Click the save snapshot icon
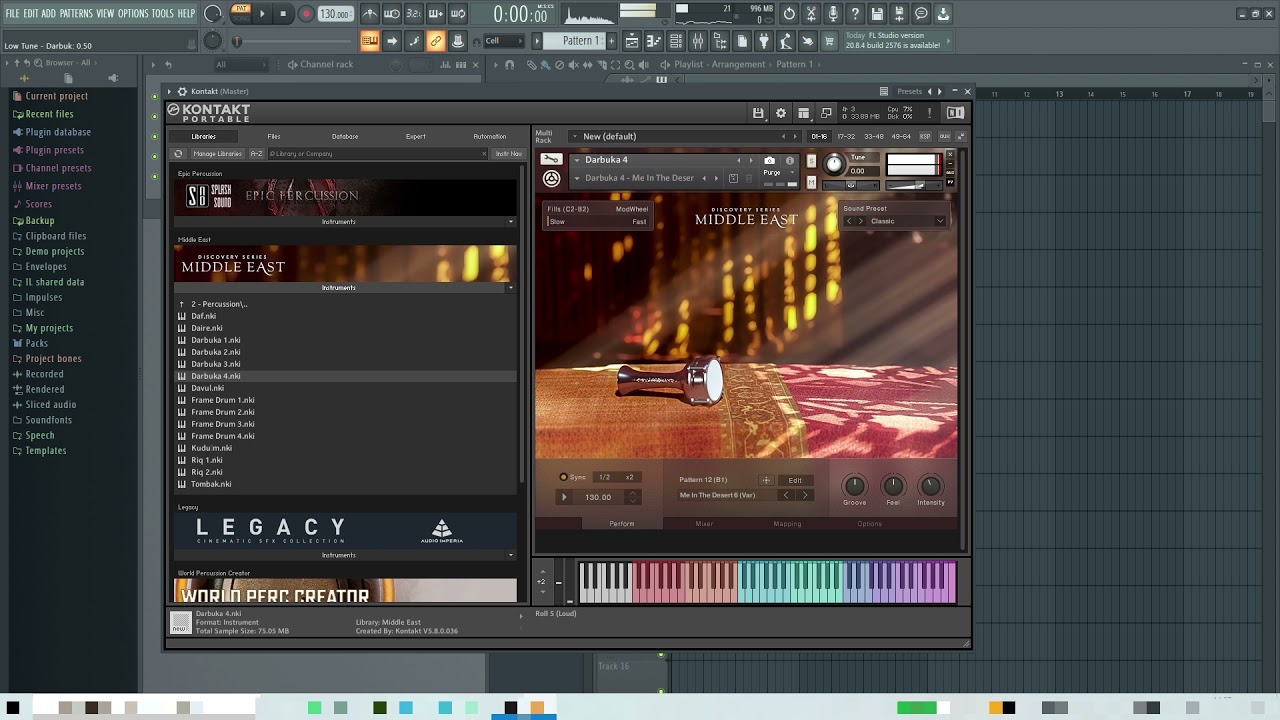1280x720 pixels. pos(733,178)
